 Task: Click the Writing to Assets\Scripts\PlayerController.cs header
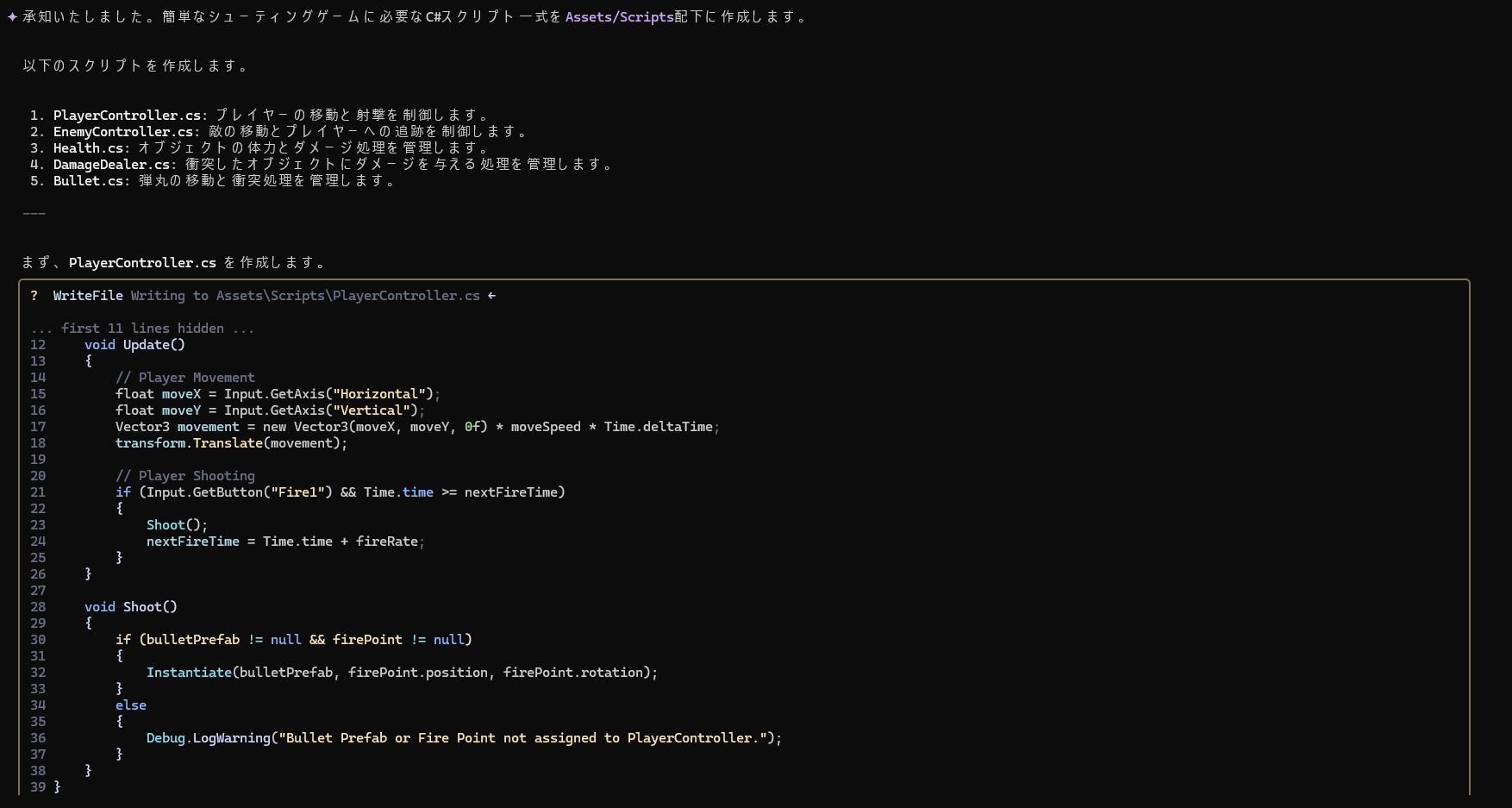coord(306,295)
